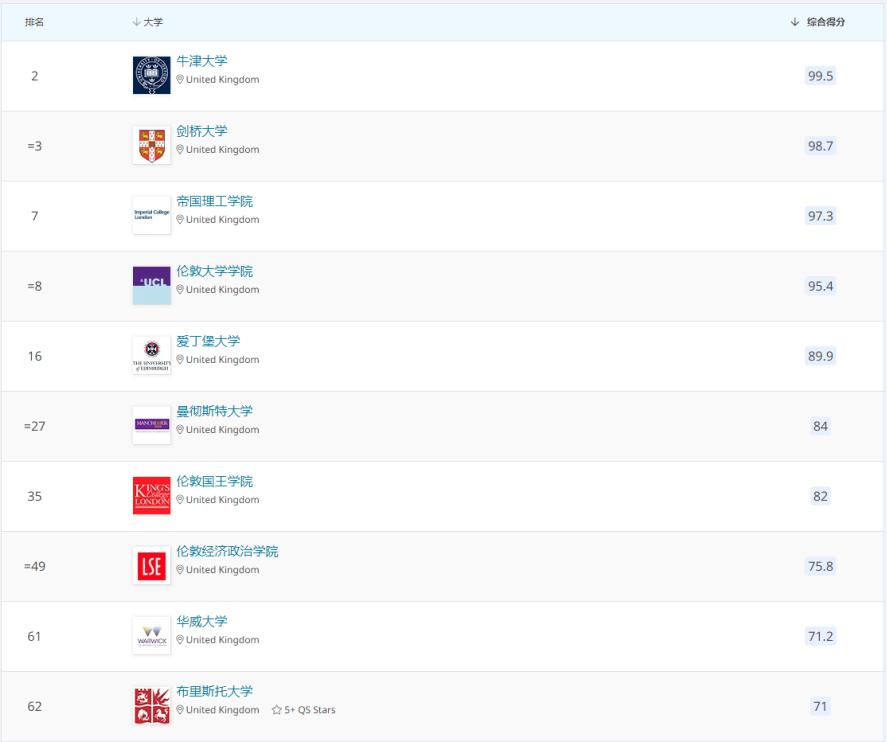Viewport: 887px width, 742px height.
Task: Click rank =3 in the 排名 column
Action: coord(35,146)
